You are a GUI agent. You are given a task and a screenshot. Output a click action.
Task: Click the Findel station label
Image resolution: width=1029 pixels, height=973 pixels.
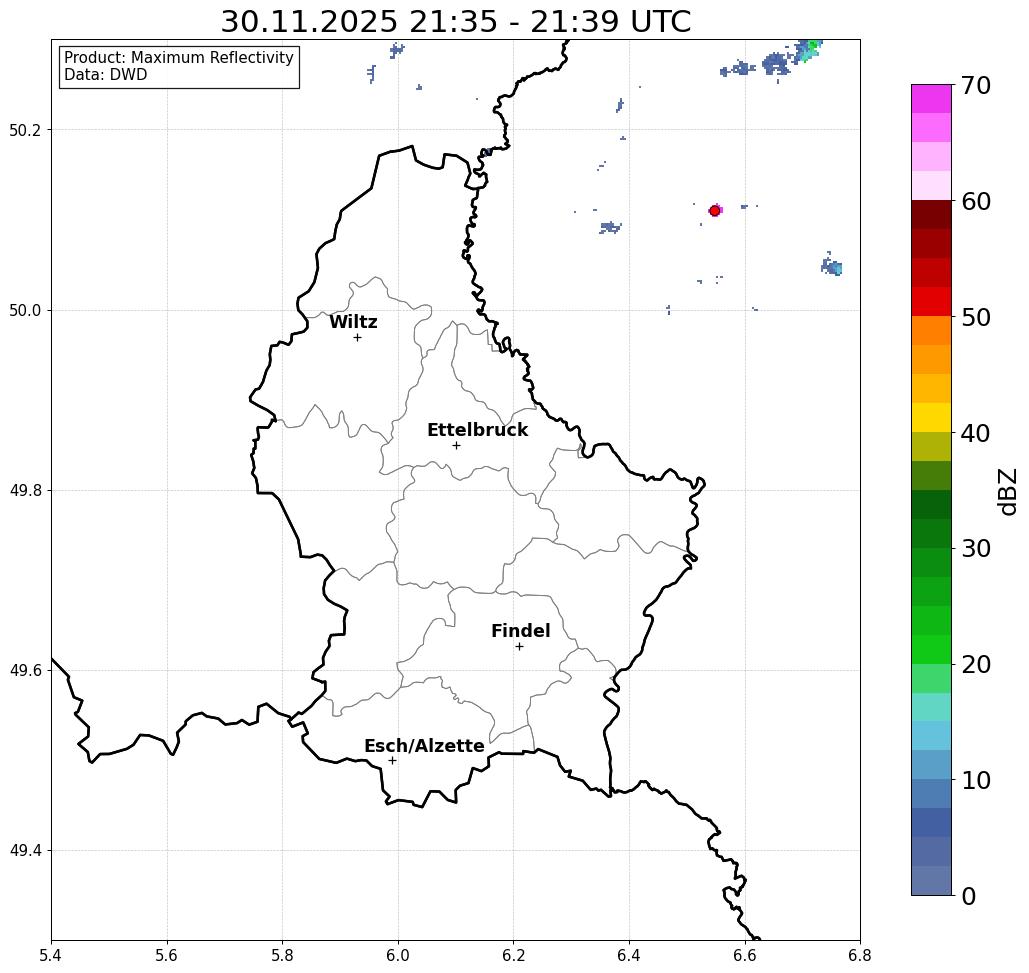[520, 631]
